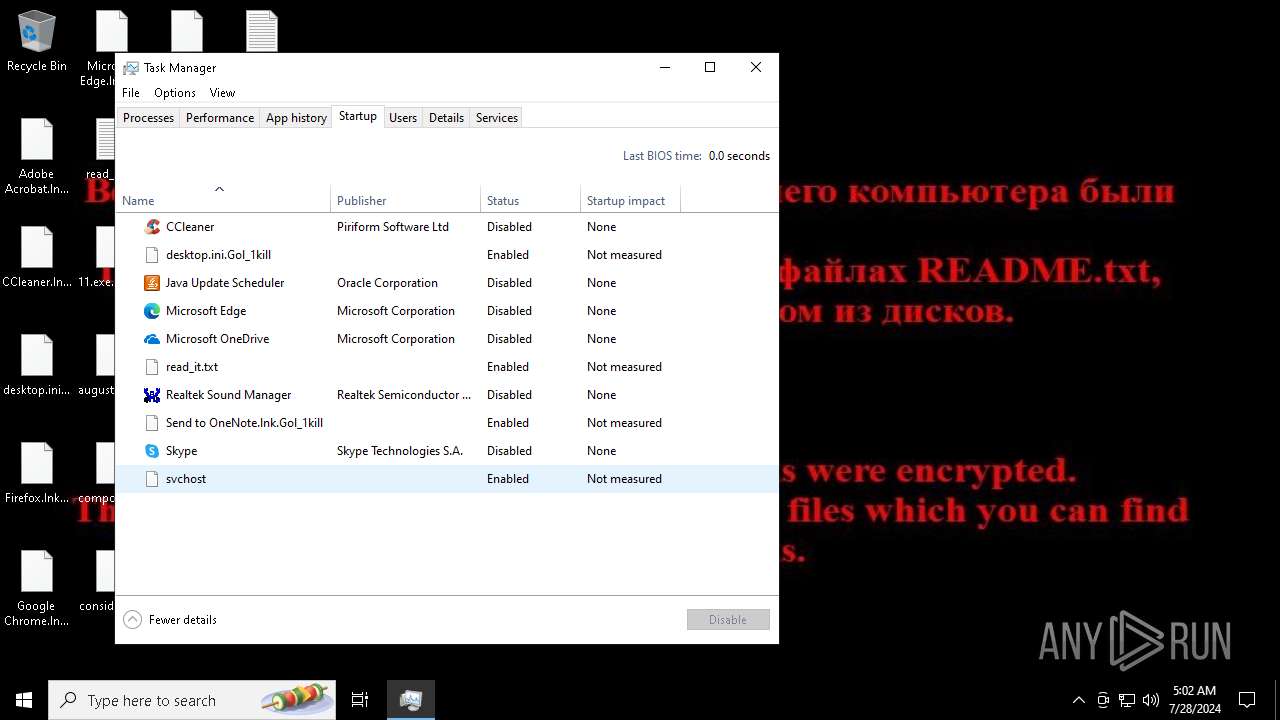Image resolution: width=1280 pixels, height=720 pixels.
Task: Select the desktop.ini desktop file icon
Action: pyautogui.click(x=37, y=366)
